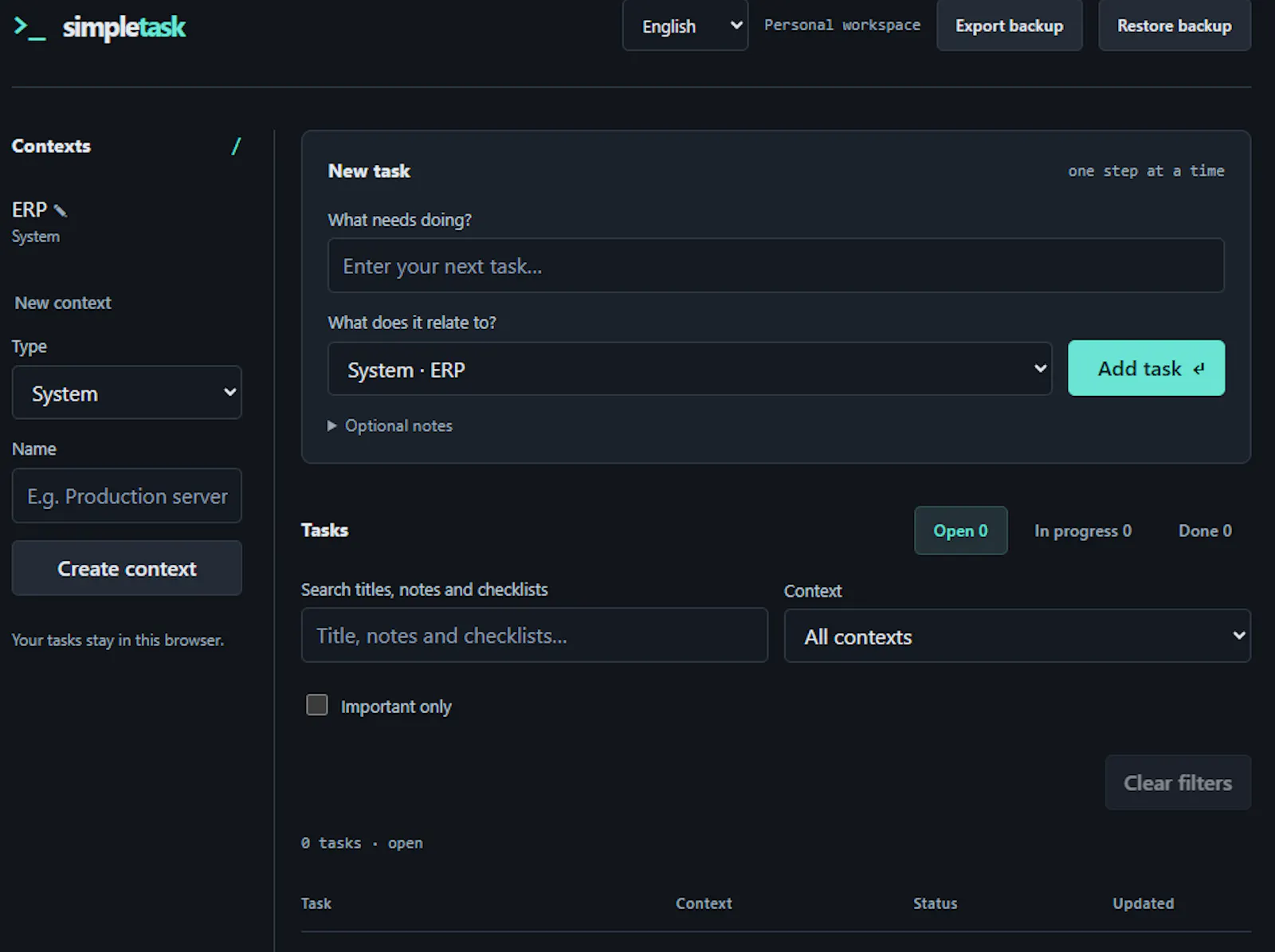Click the slash icon beside Contexts heading

coord(236,146)
